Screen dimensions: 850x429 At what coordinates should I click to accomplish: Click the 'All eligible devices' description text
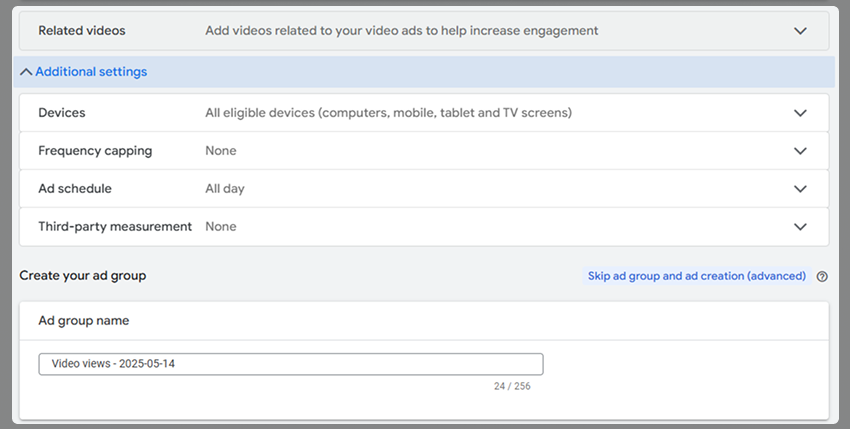coord(388,113)
